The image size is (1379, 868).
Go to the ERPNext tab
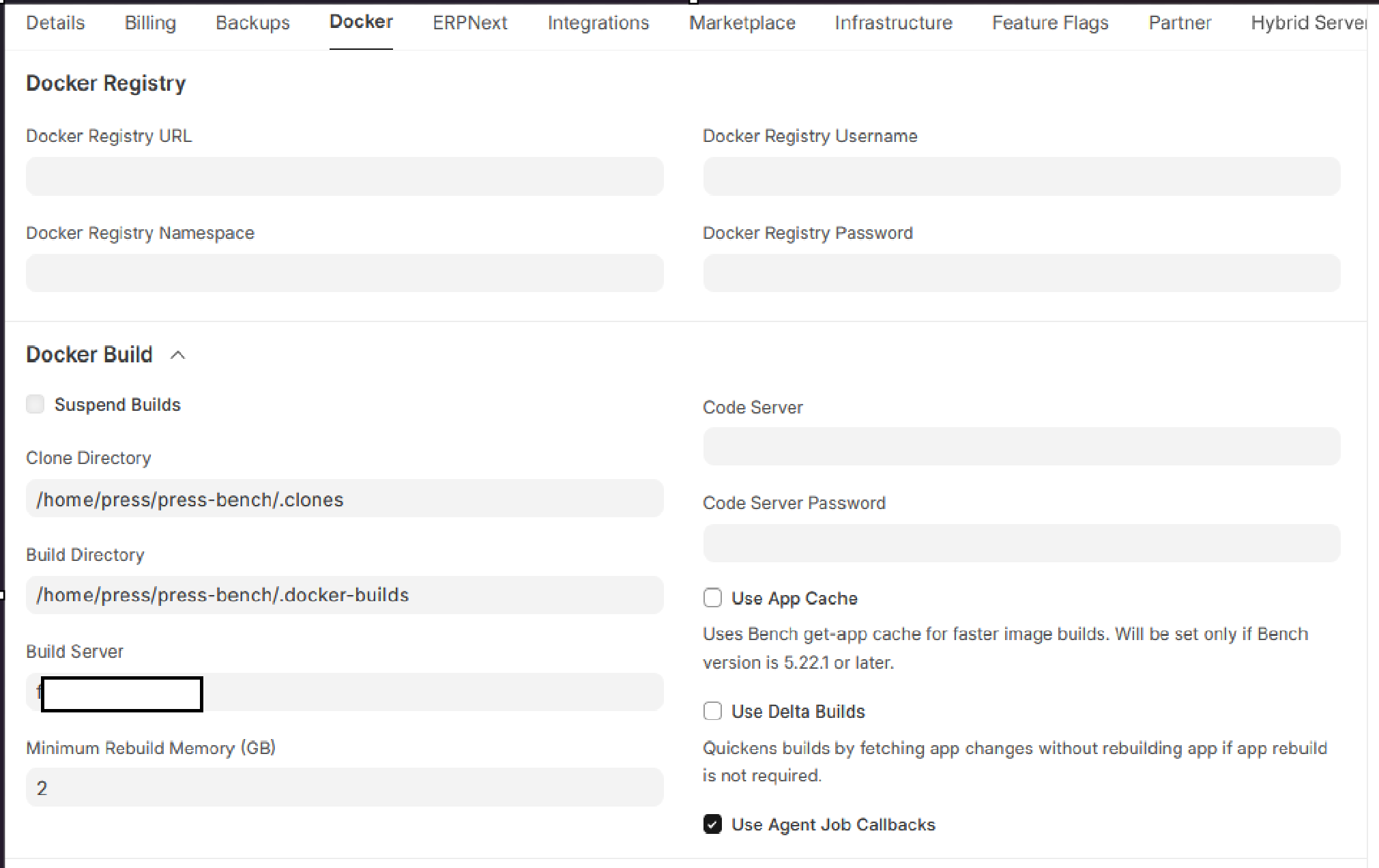click(x=470, y=23)
